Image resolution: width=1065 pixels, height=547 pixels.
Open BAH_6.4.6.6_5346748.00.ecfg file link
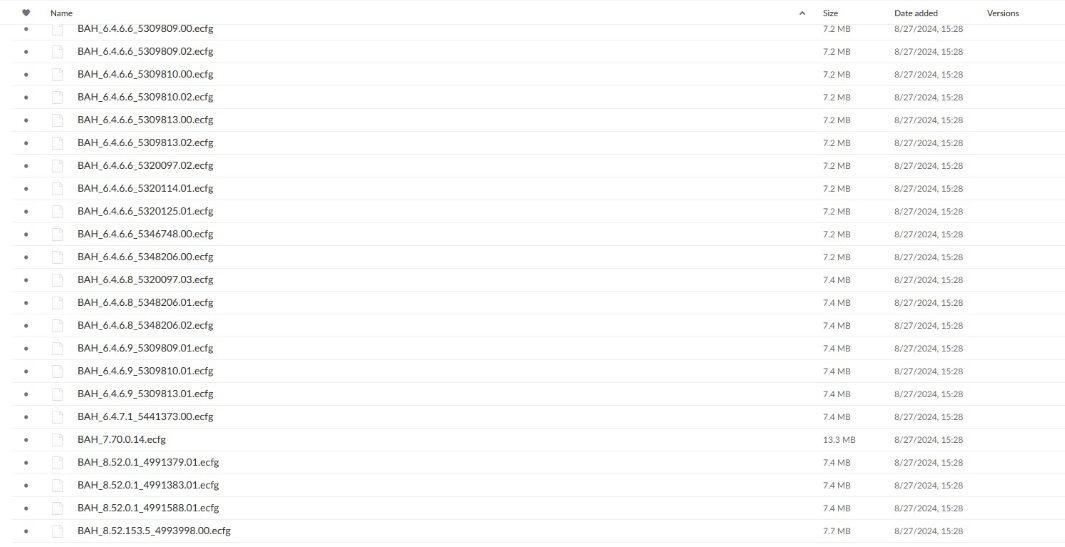pyautogui.click(x=145, y=234)
